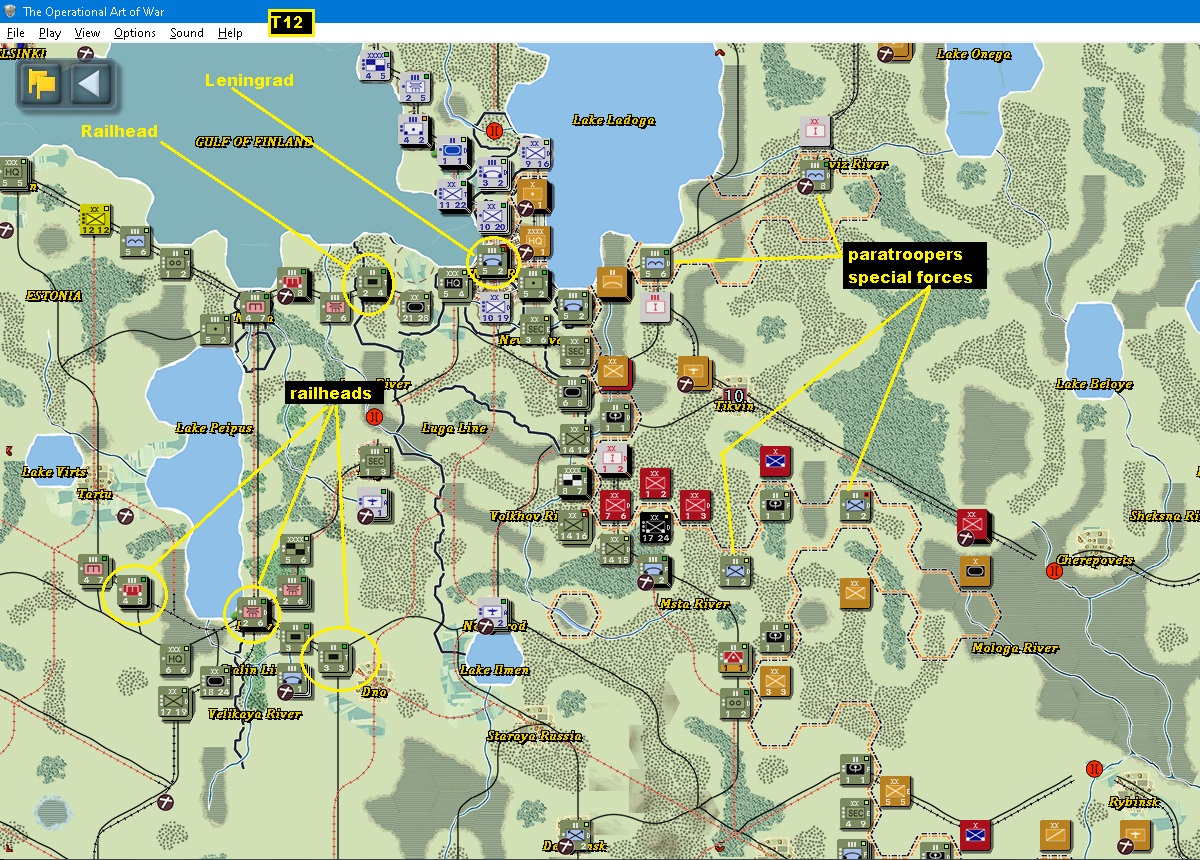1200x860 pixels.
Task: Select the orange armored unit near Cherepovets
Action: pyautogui.click(x=975, y=570)
